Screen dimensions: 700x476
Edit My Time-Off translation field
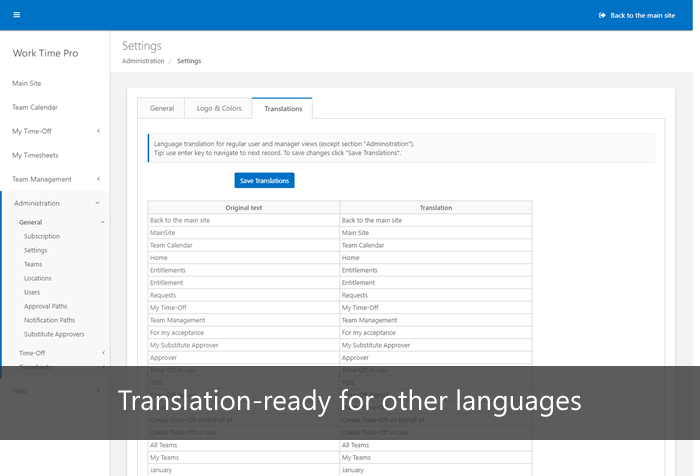click(x=436, y=308)
